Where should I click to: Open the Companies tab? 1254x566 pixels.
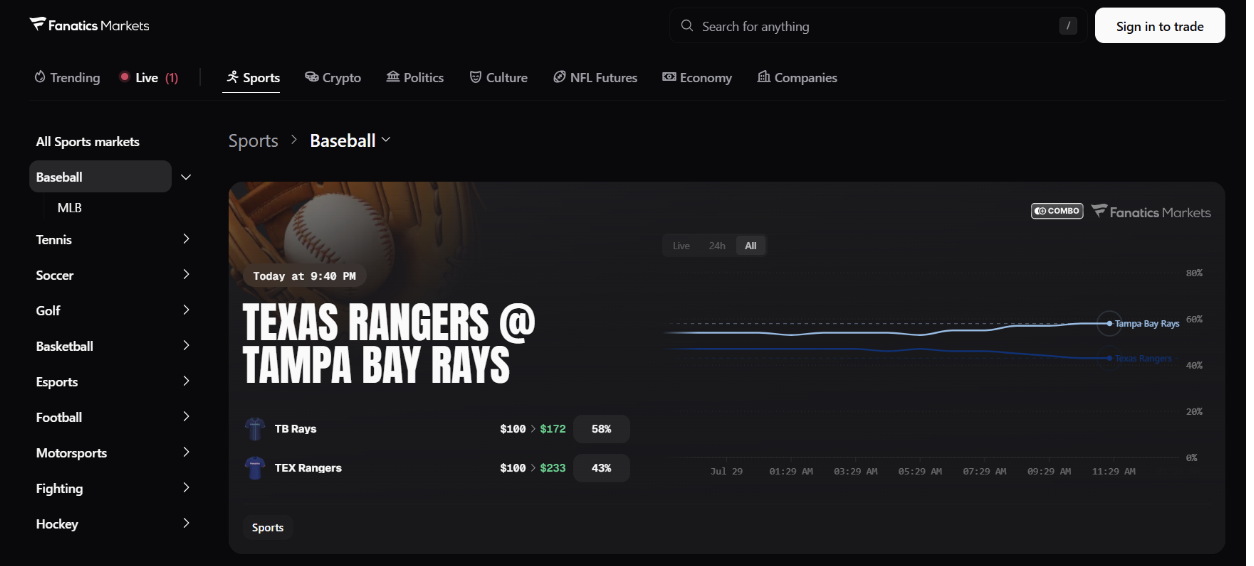tap(797, 77)
